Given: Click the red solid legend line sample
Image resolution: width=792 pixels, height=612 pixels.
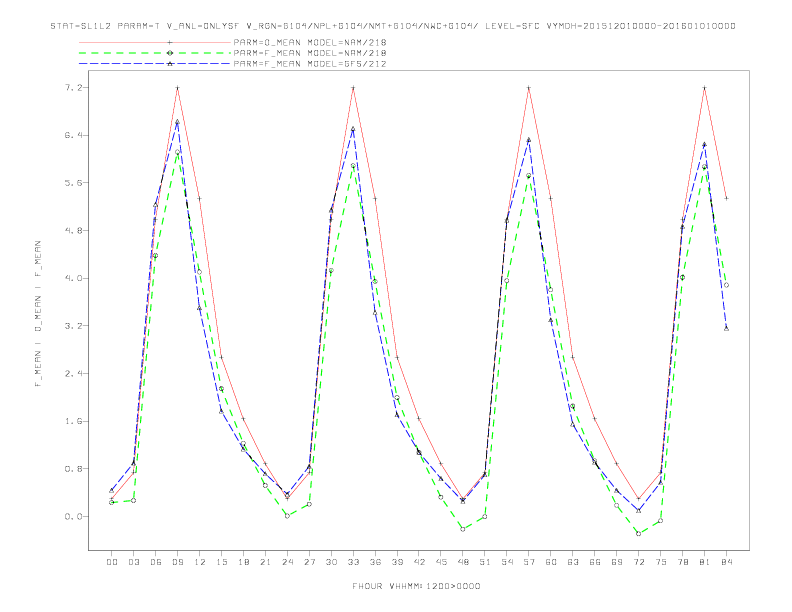Looking at the screenshot, I should (155, 42).
